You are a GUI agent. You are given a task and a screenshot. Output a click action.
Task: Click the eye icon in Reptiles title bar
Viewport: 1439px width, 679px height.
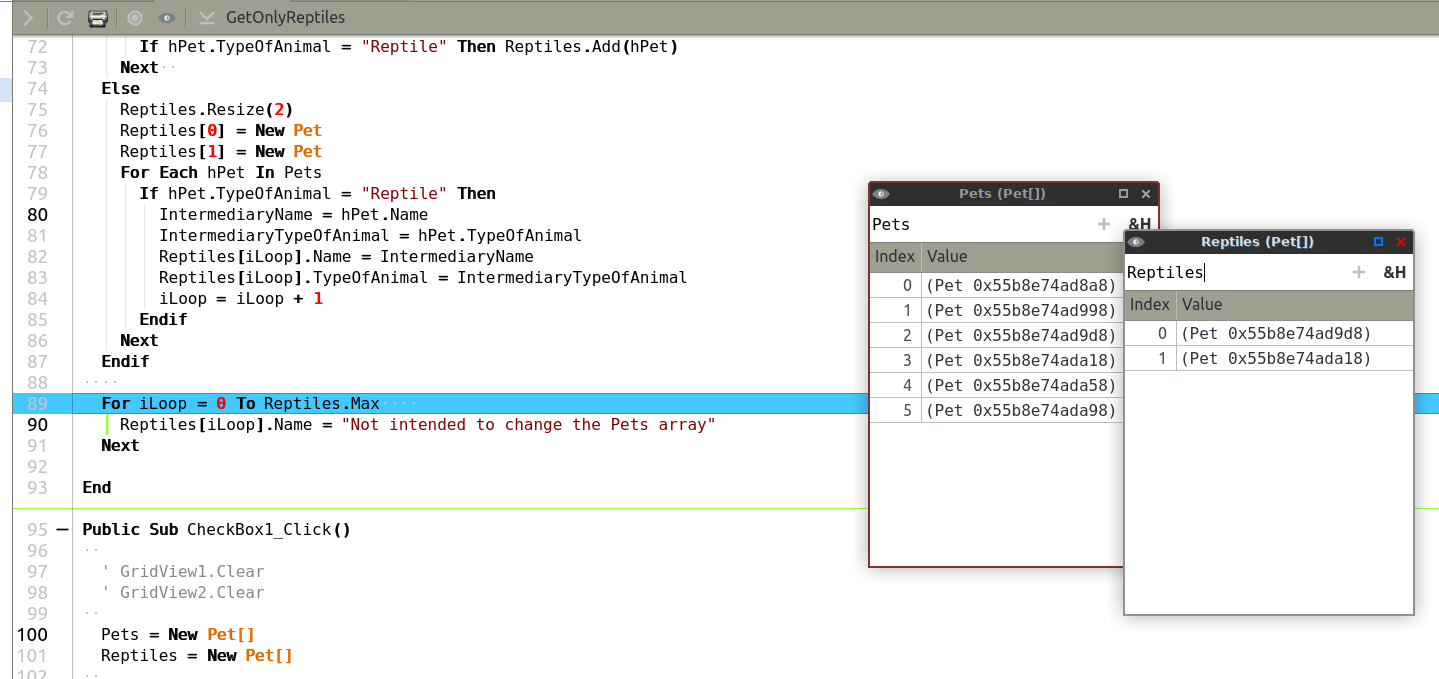pyautogui.click(x=1136, y=242)
